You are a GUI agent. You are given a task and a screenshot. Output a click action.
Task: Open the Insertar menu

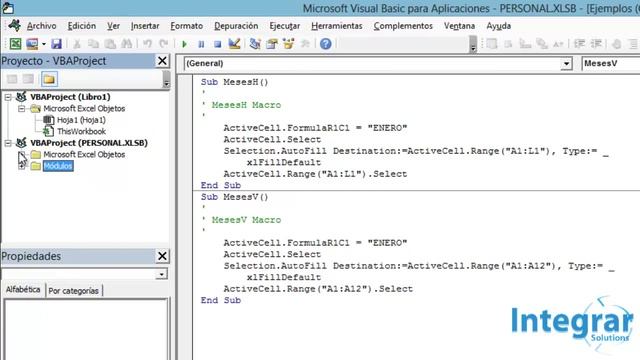[145, 26]
